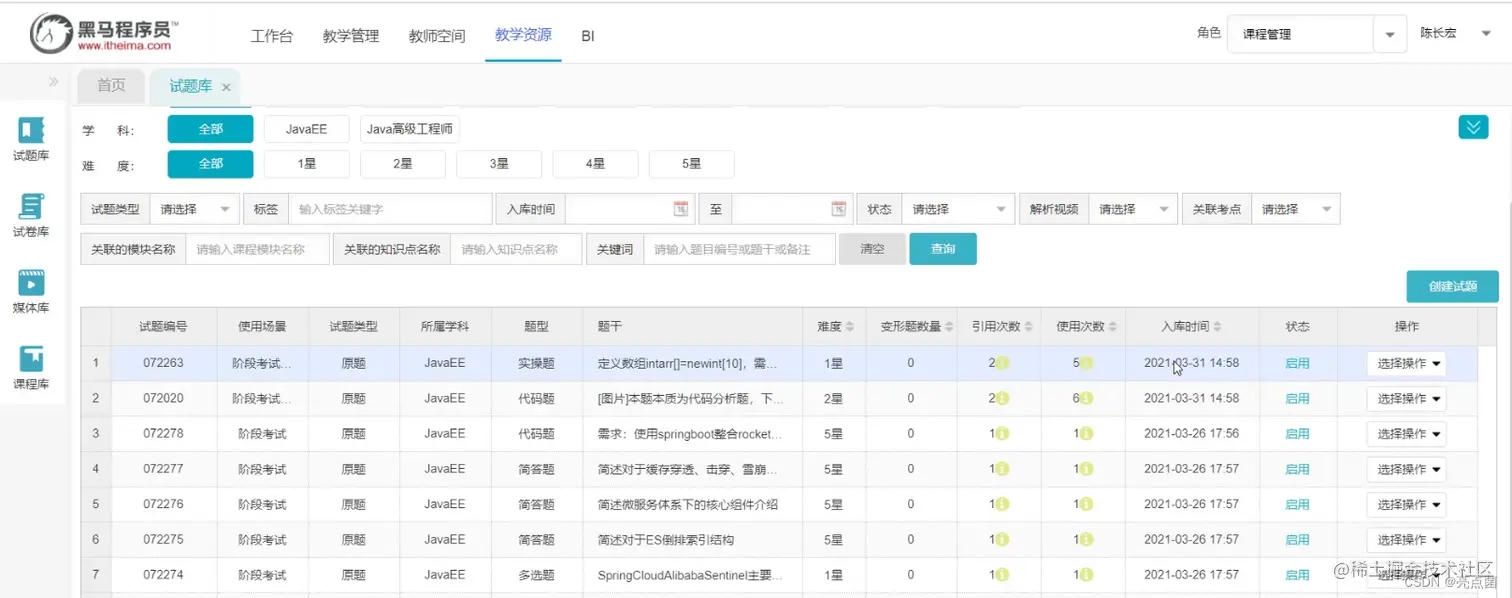
Task: Open the 课程库 sidebar icon
Action: pos(31,359)
